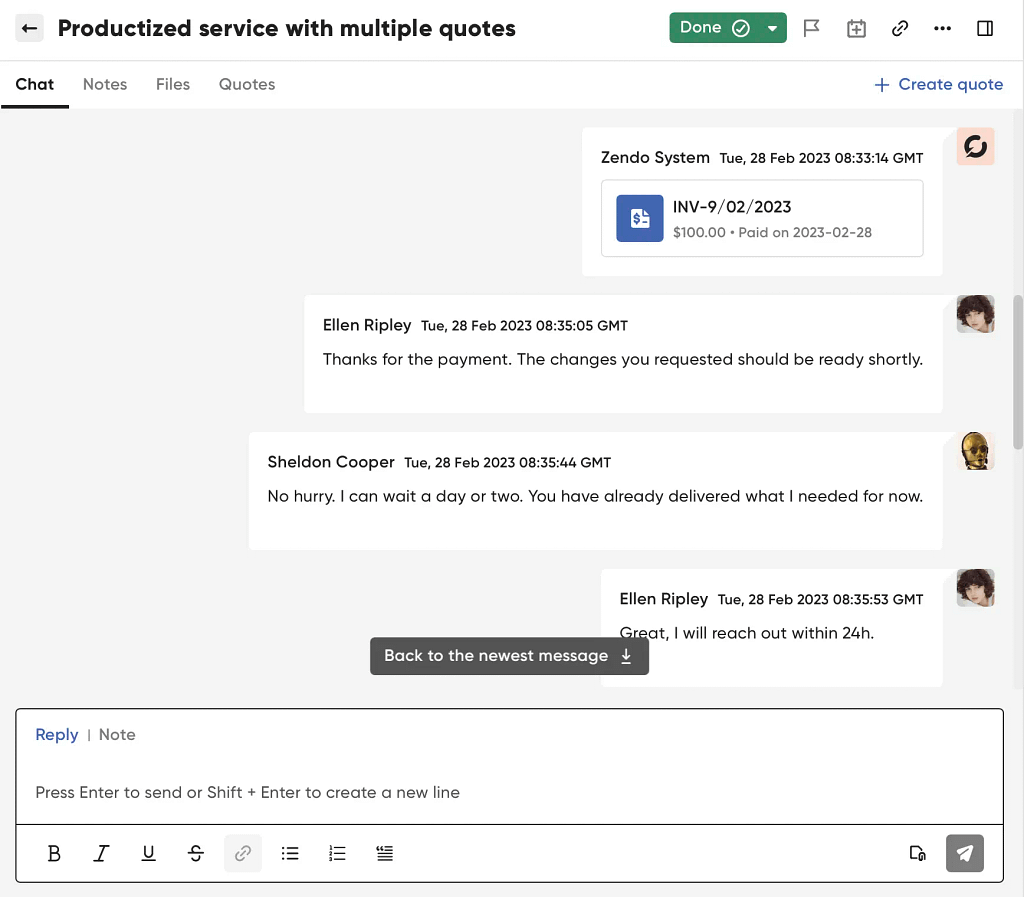Toggle underline formatting

(x=148, y=853)
